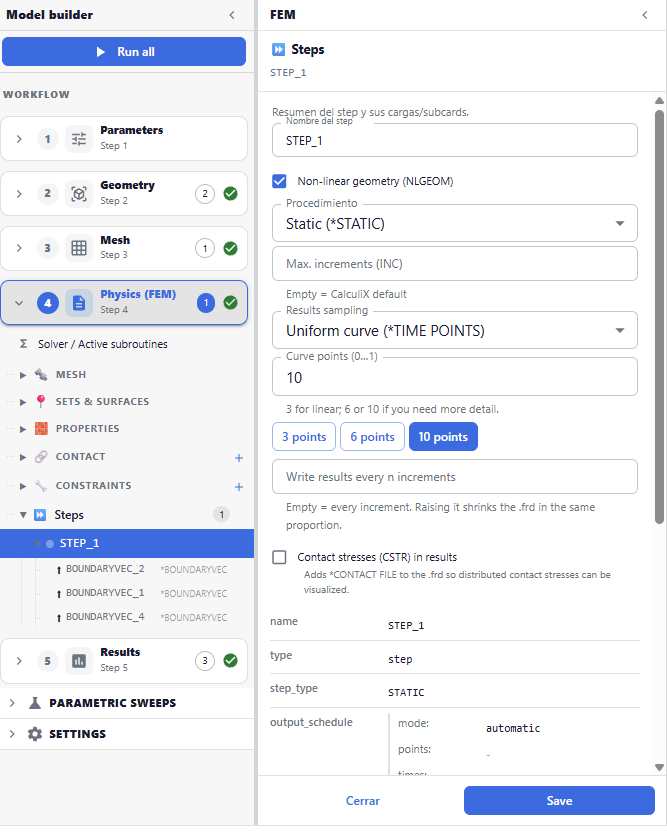Expand the PARAMETRIC SWEEPS section
This screenshot has height=832, width=667.
click(12, 703)
